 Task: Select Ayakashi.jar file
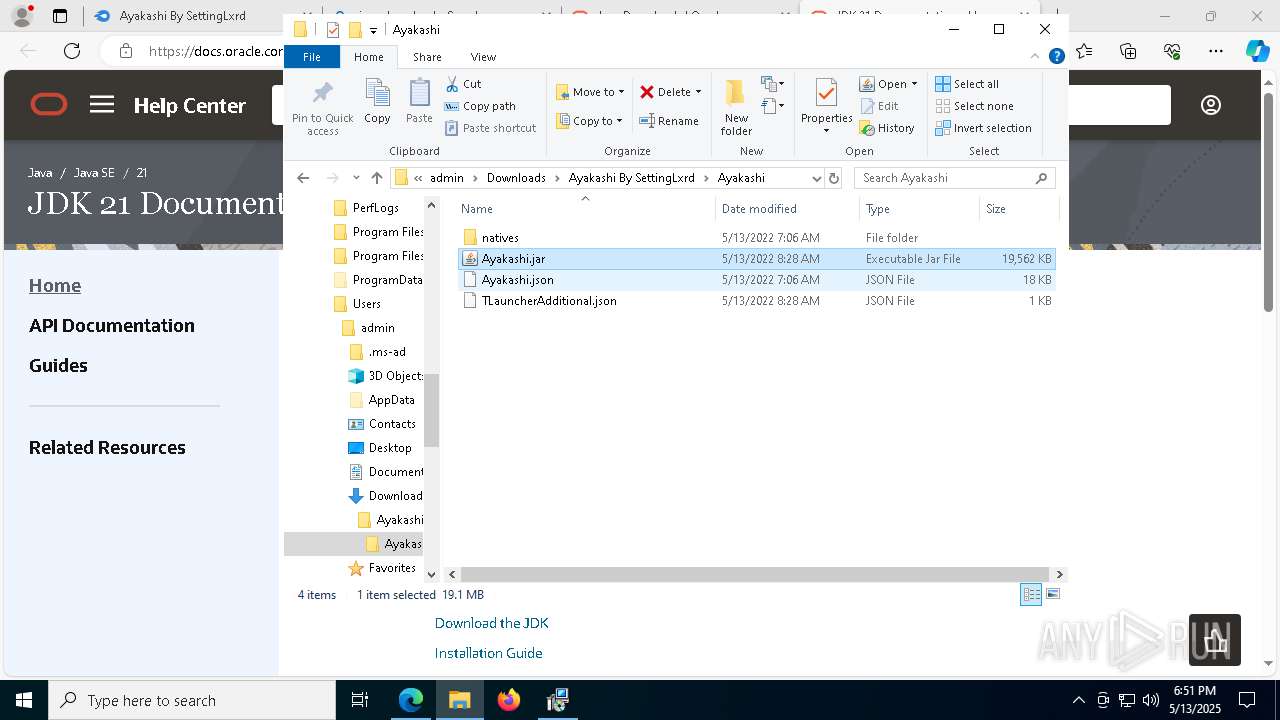(x=756, y=259)
